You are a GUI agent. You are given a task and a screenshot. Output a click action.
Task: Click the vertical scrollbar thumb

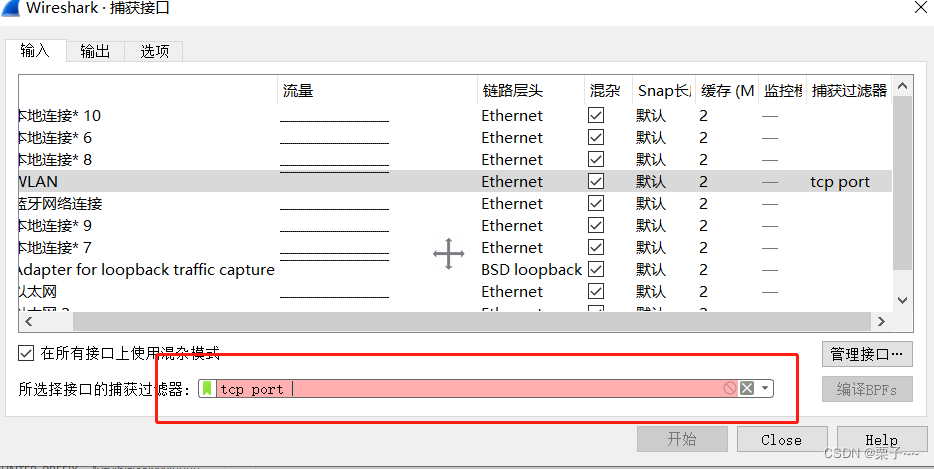[902, 182]
